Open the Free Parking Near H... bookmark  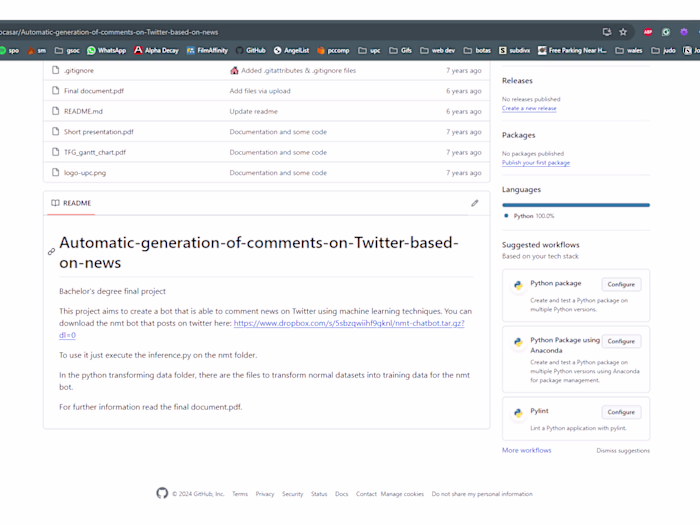(572, 50)
